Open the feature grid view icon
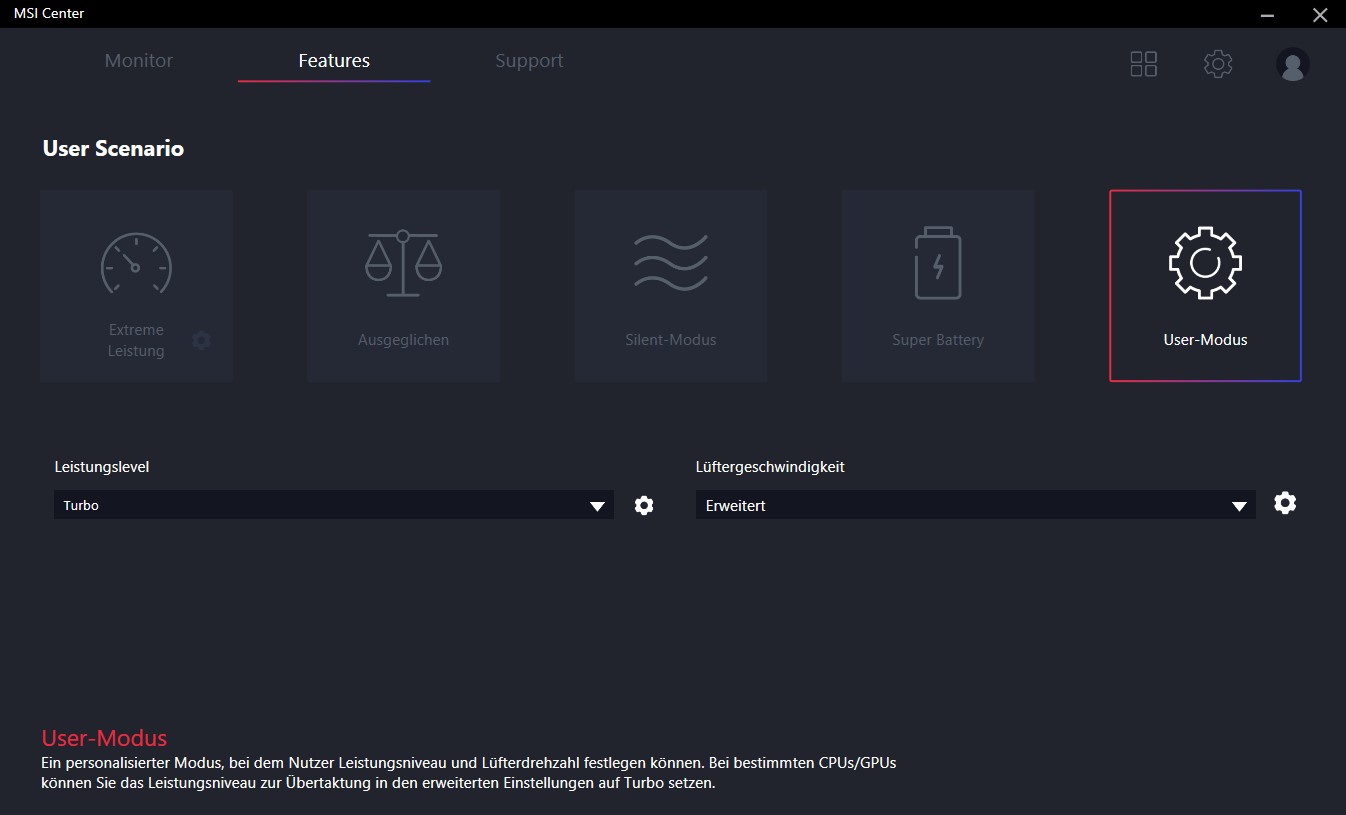 coord(1143,64)
